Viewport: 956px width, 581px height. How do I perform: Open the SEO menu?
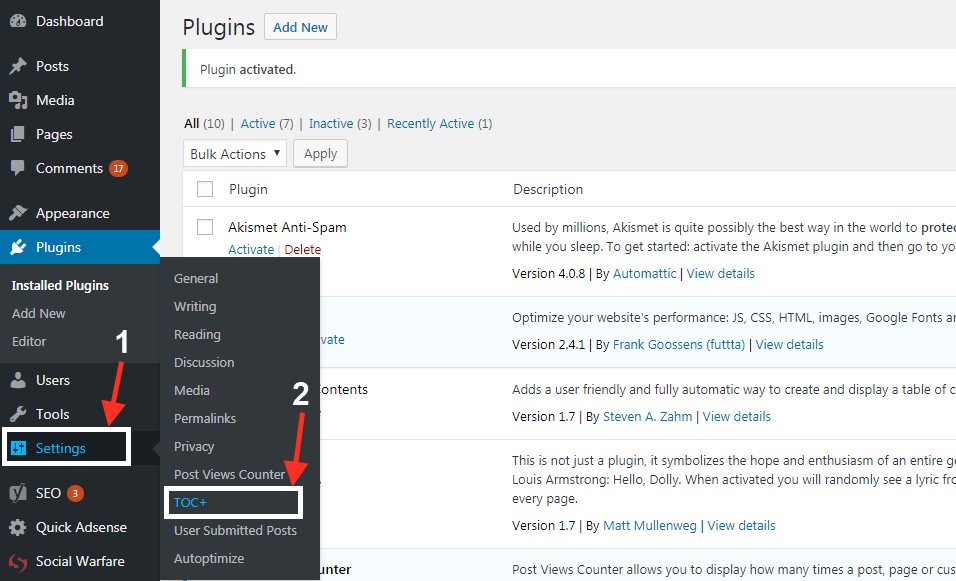coord(48,493)
